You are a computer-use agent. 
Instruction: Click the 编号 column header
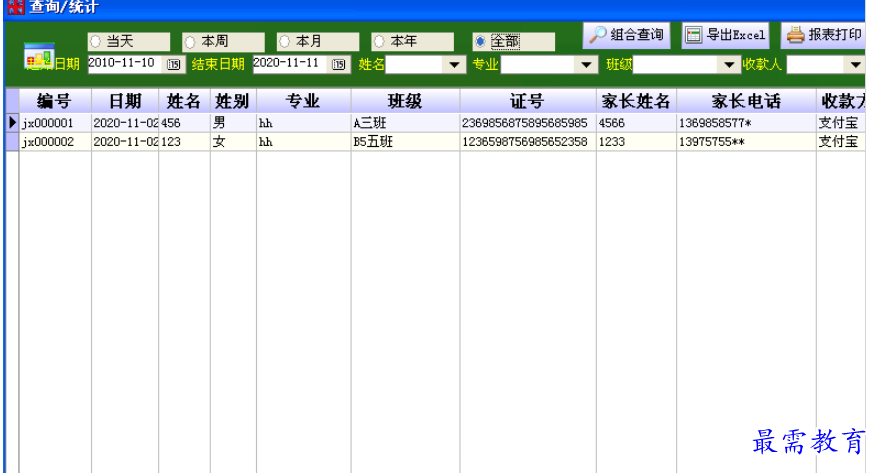coord(54,101)
